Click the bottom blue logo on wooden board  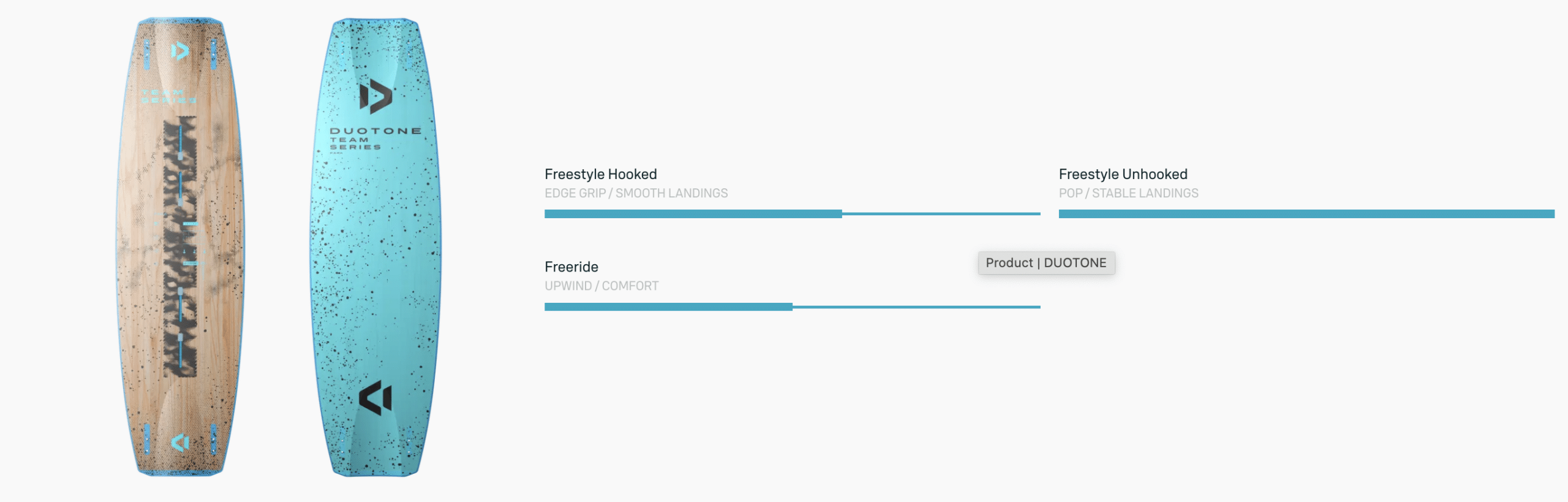(x=179, y=441)
